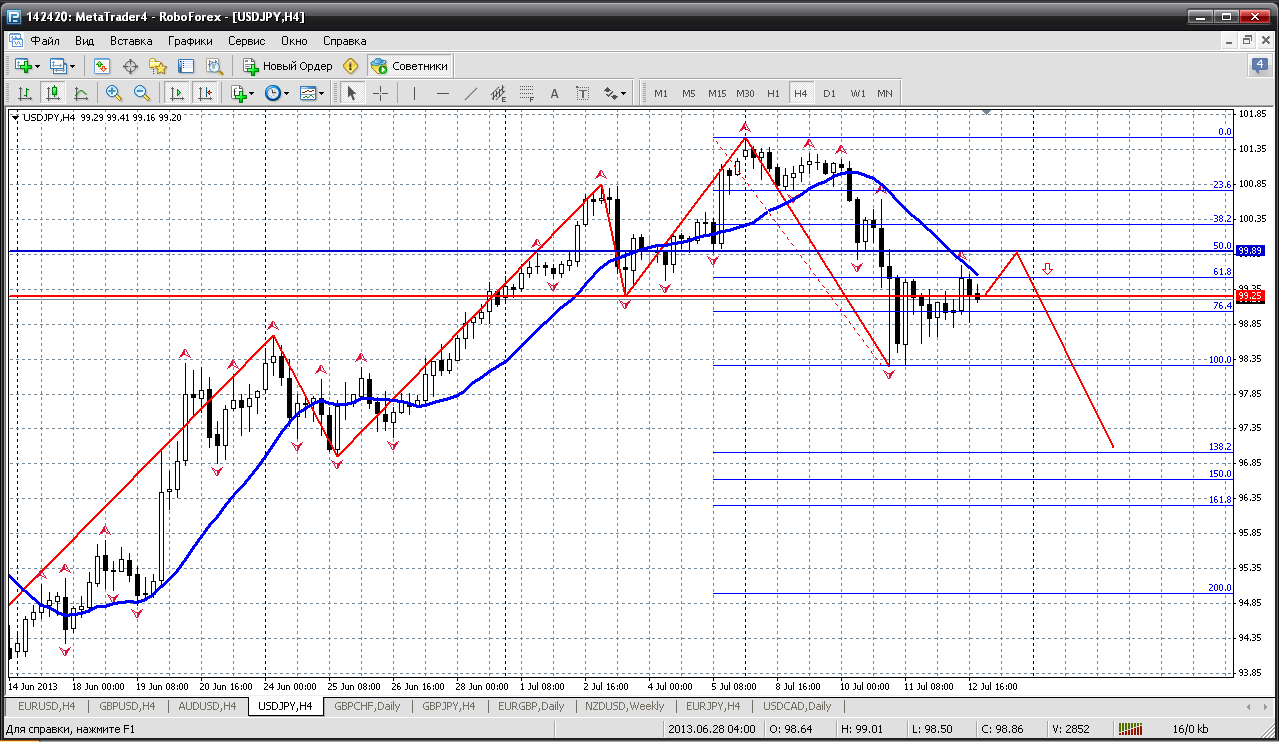Switch timeframe to D1

point(829,93)
